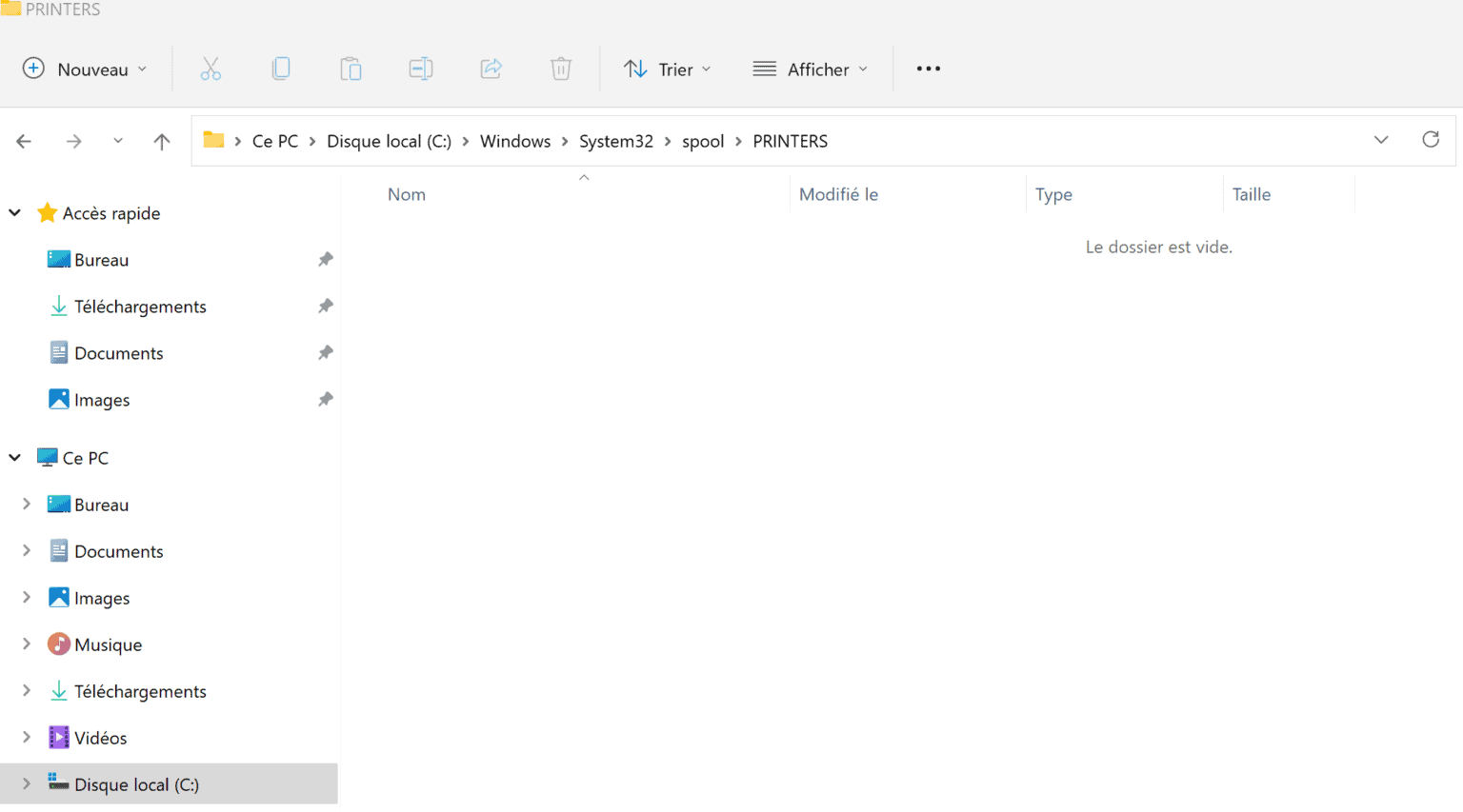Image resolution: width=1463 pixels, height=812 pixels.
Task: Click System32 breadcrumb segment
Action: (616, 141)
